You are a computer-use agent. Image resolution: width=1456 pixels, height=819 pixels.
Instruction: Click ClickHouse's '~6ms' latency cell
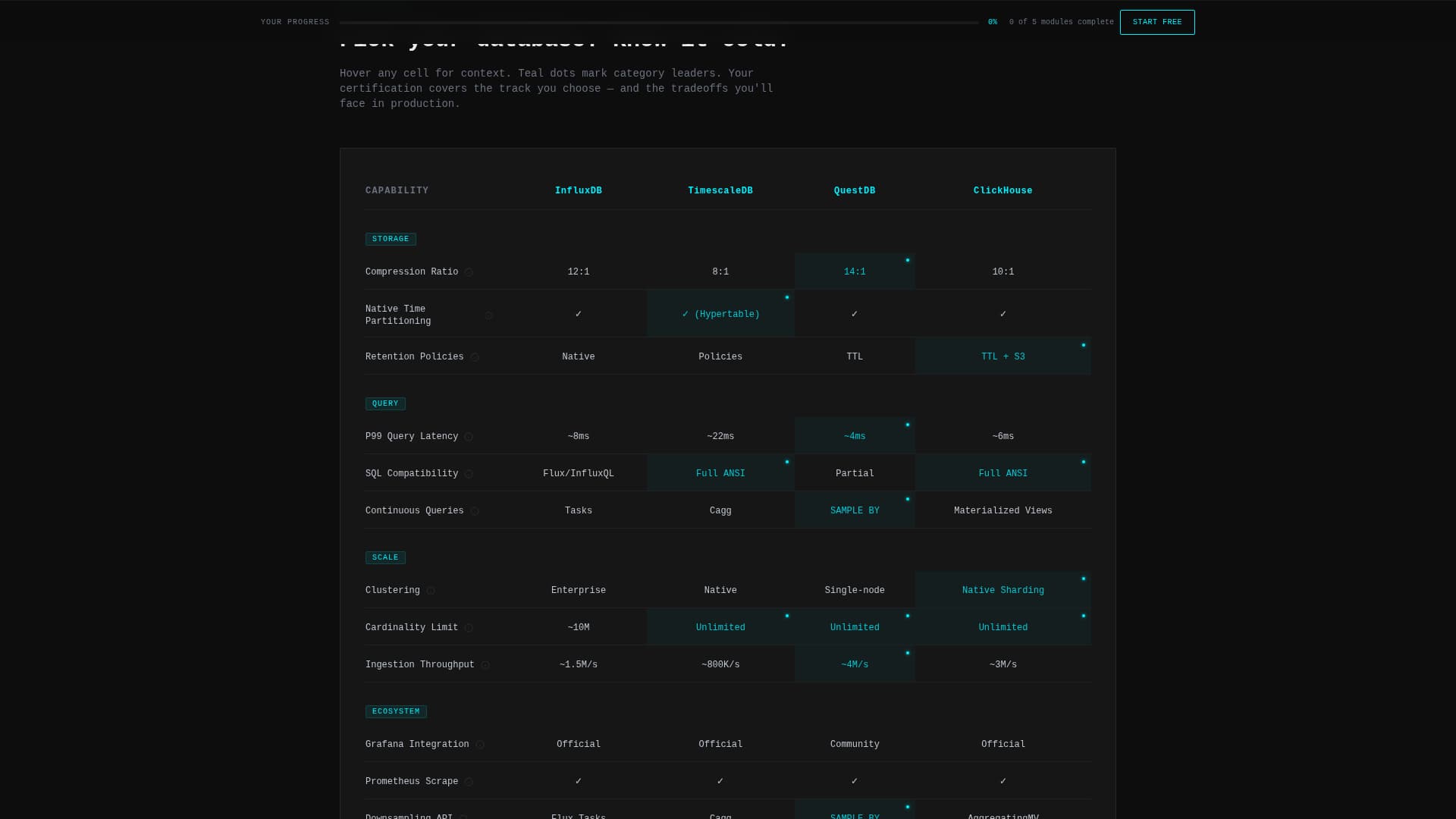1003,436
